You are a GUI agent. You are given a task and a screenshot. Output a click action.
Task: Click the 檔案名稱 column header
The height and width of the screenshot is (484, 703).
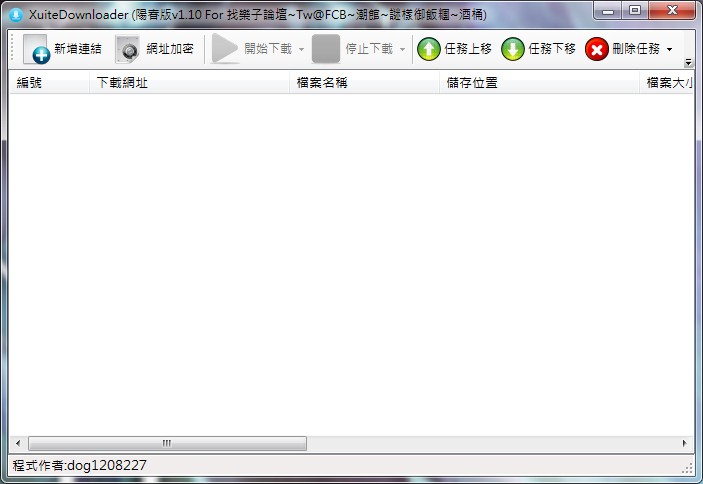[364, 82]
